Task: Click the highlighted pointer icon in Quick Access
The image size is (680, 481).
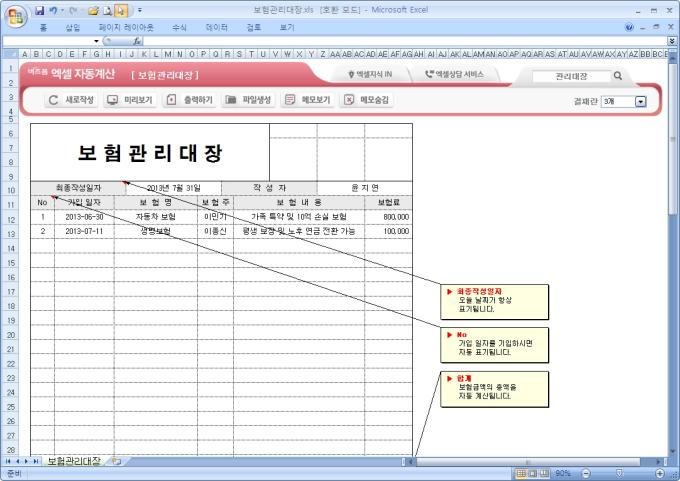Action: pyautogui.click(x=121, y=10)
